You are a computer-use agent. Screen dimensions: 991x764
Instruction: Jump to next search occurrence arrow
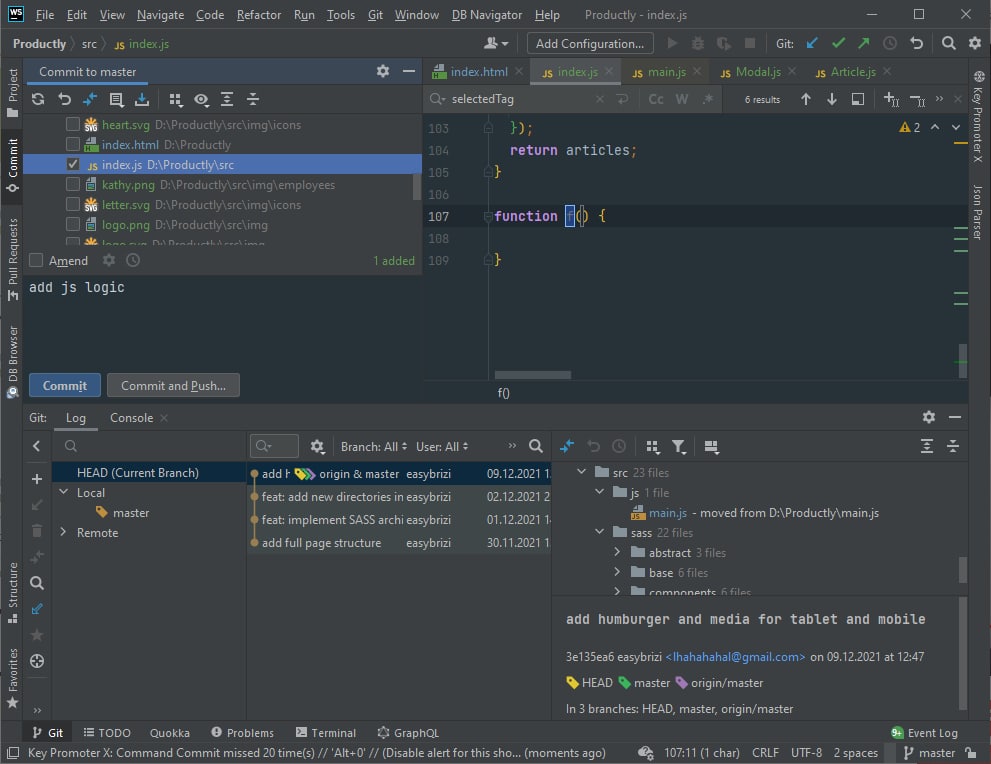(x=831, y=99)
